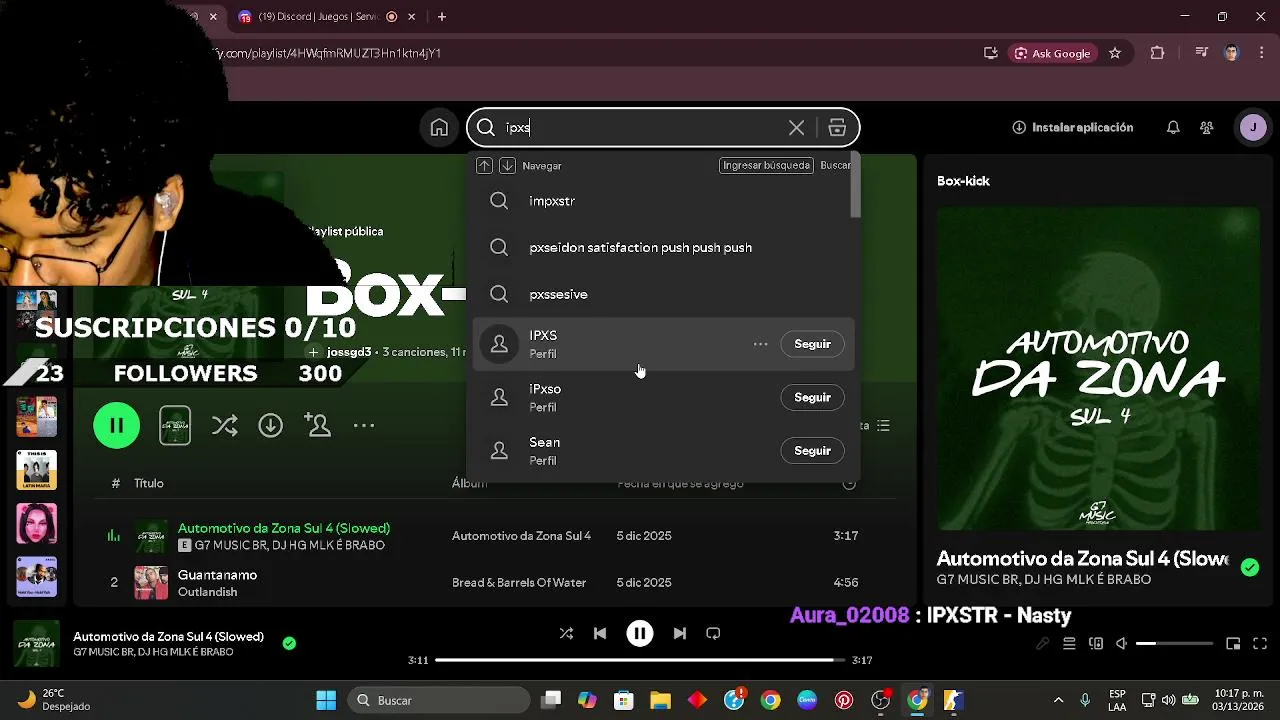Open playlist more options (three dots)
Viewport: 1280px width, 720px height.
pyautogui.click(x=364, y=426)
